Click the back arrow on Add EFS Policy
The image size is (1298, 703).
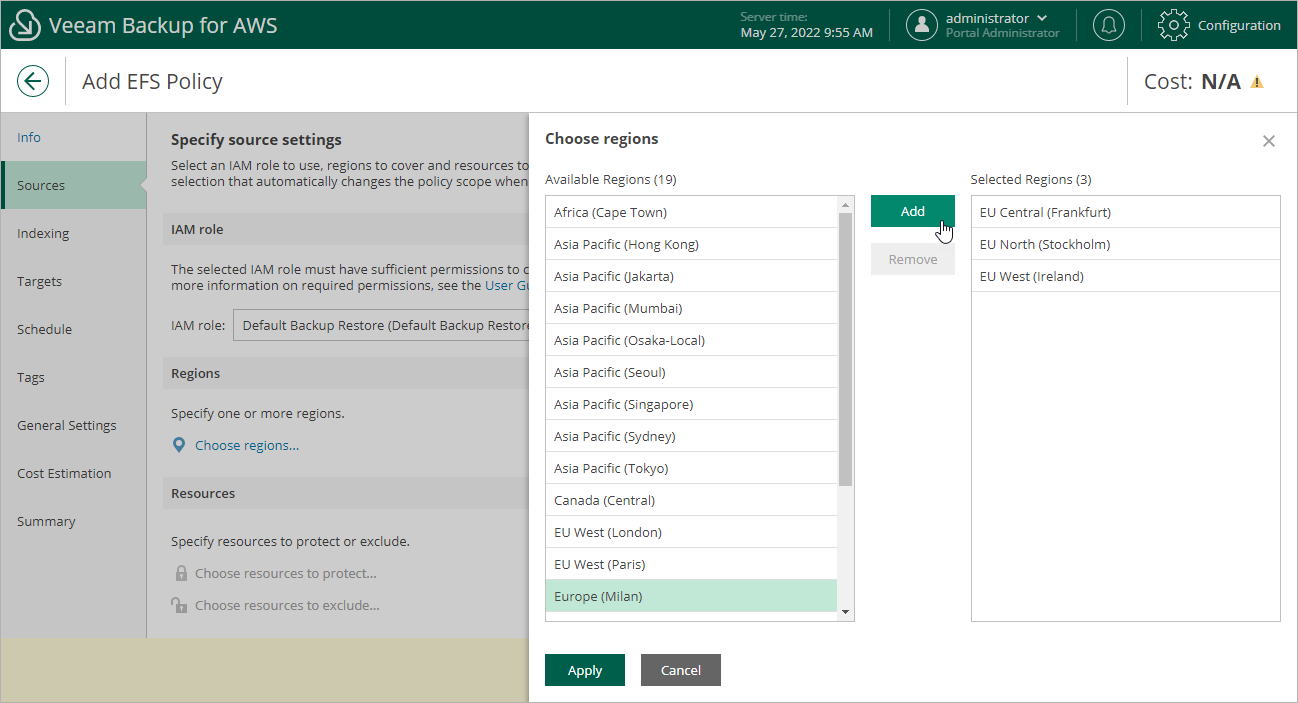(x=32, y=80)
